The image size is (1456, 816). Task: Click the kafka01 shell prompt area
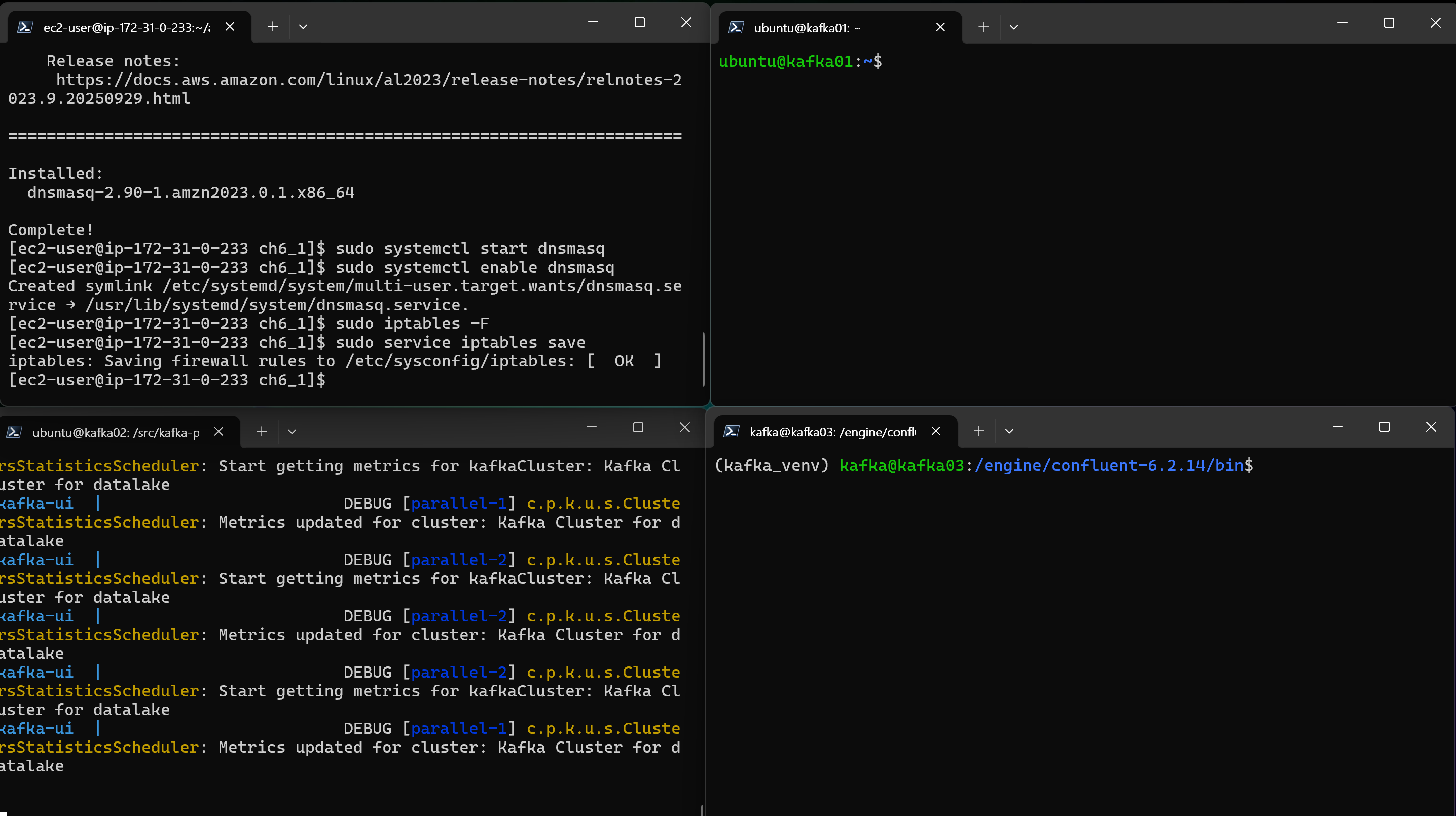(x=799, y=62)
